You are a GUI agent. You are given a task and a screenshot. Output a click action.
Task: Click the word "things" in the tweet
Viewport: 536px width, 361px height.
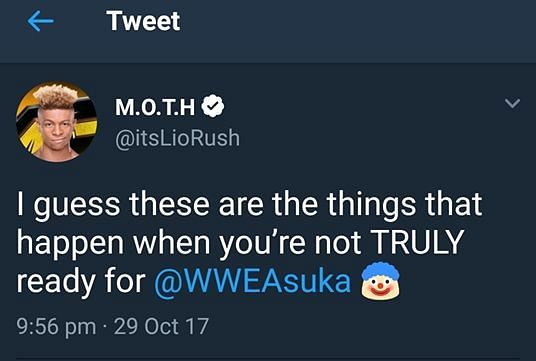click(x=371, y=205)
